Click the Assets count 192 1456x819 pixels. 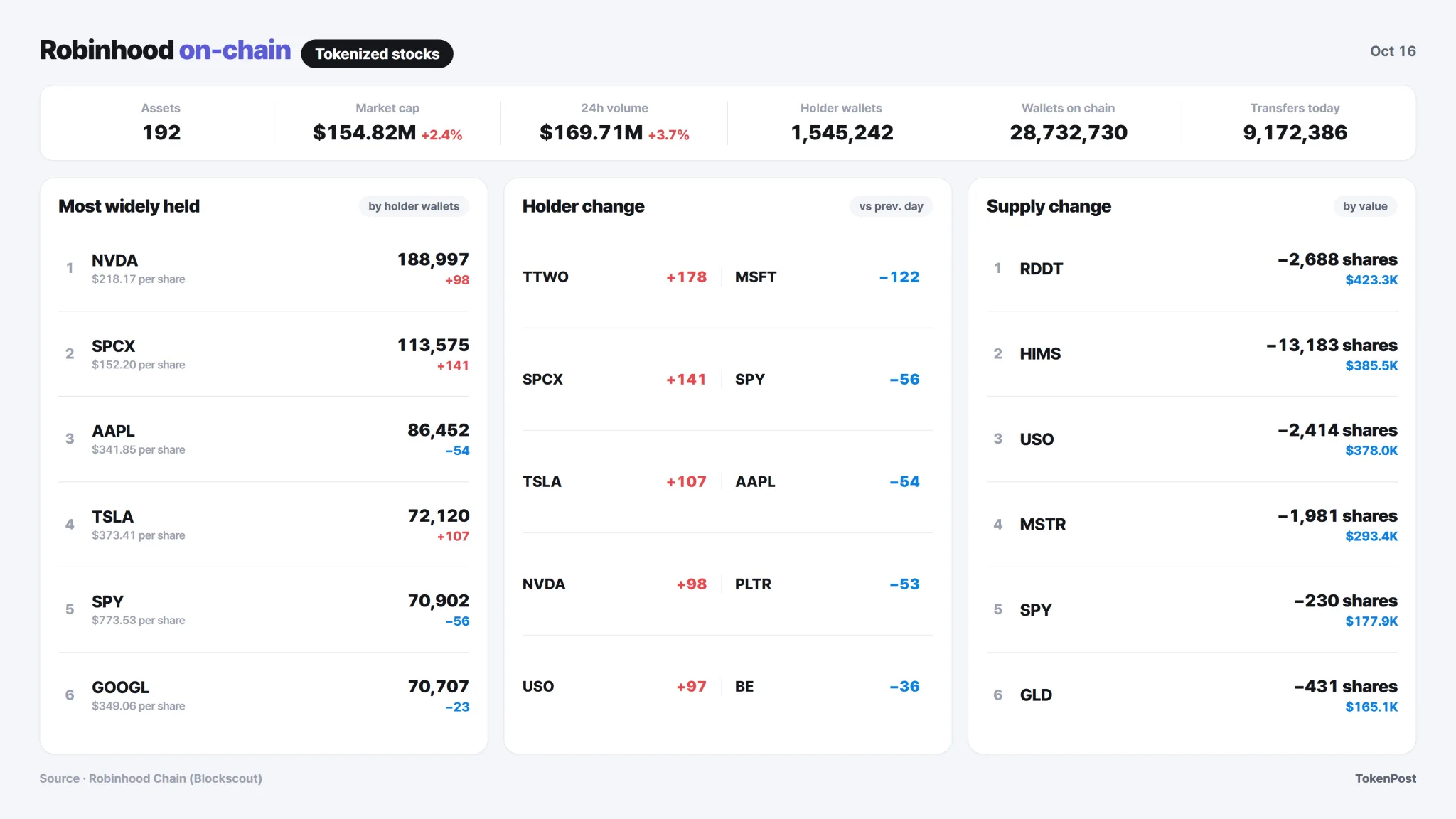coord(161,132)
